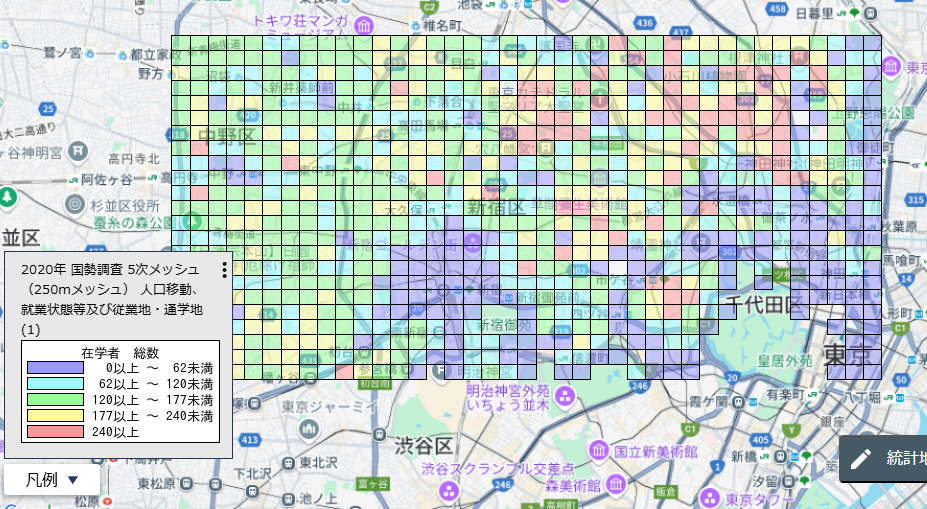The height and width of the screenshot is (509, 927).
Task: Click the JR icon beside 阿佐ケ谷
Action: click(73, 179)
